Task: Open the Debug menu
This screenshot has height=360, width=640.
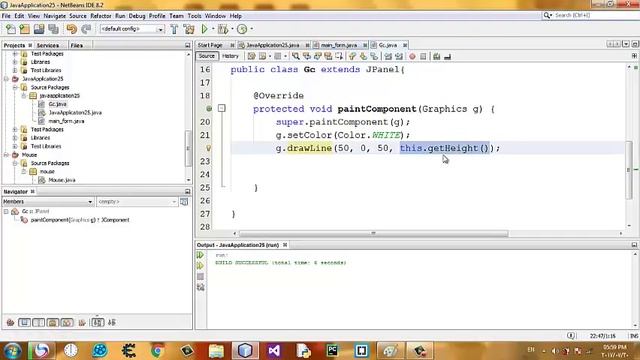Action: click(137, 16)
